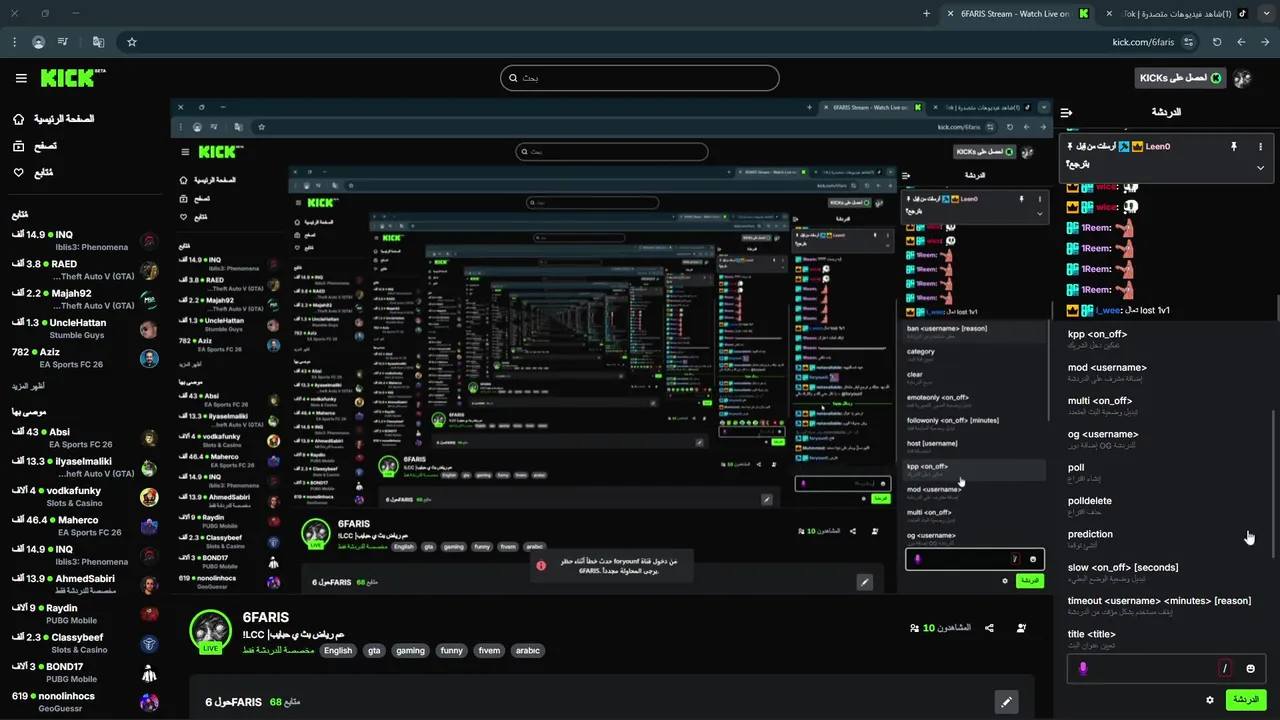Screen dimensions: 1280x720
Task: Click the share stream icon
Action: [989, 628]
